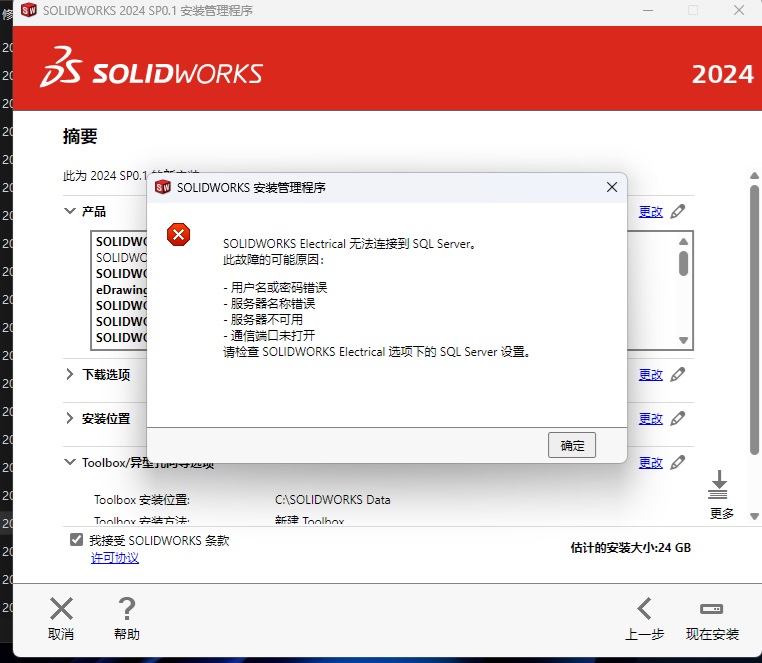Viewport: 762px width, 663px height.
Task: Click the red error icon in dialog
Action: [178, 235]
